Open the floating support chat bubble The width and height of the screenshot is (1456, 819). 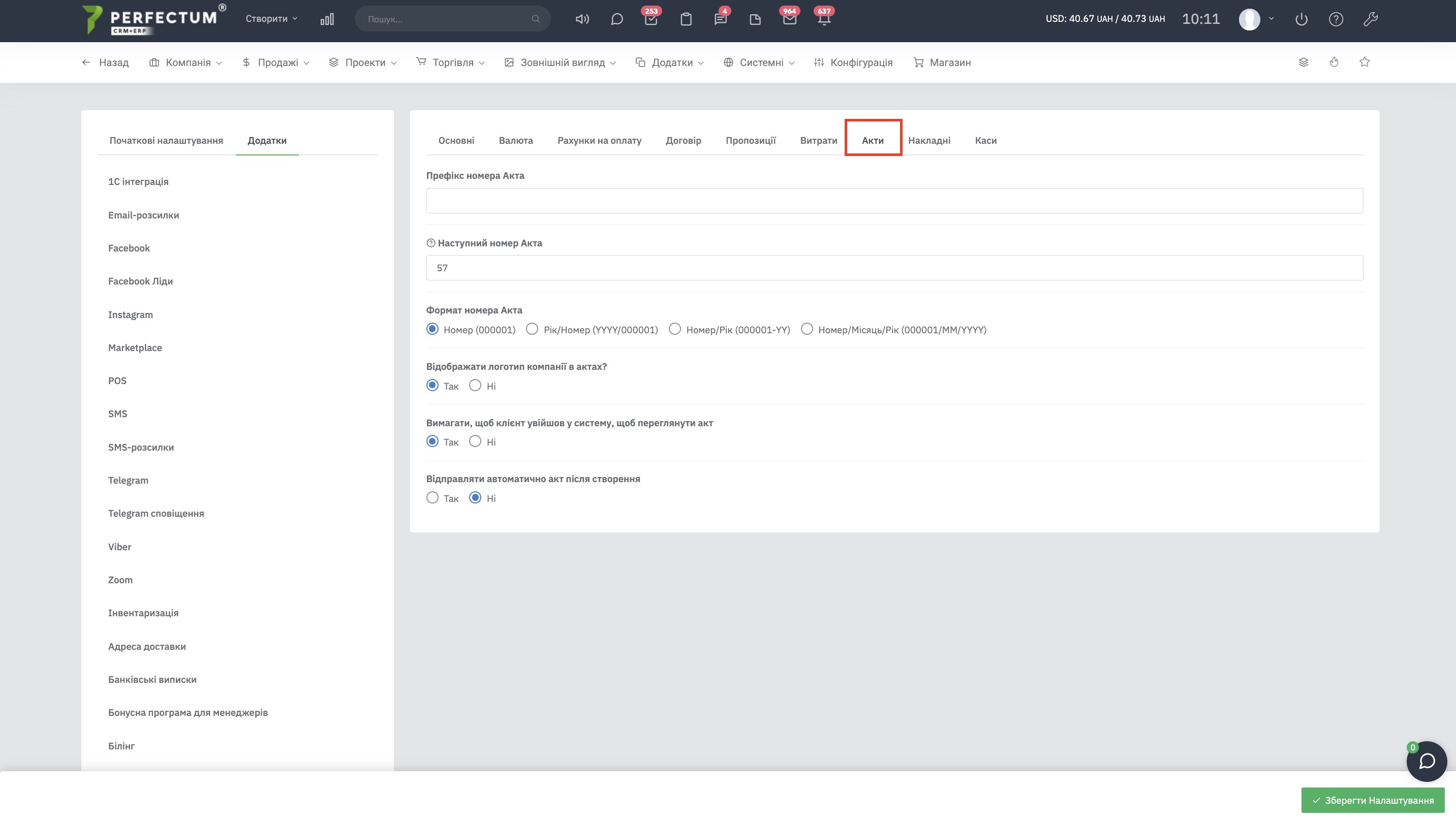[1426, 761]
